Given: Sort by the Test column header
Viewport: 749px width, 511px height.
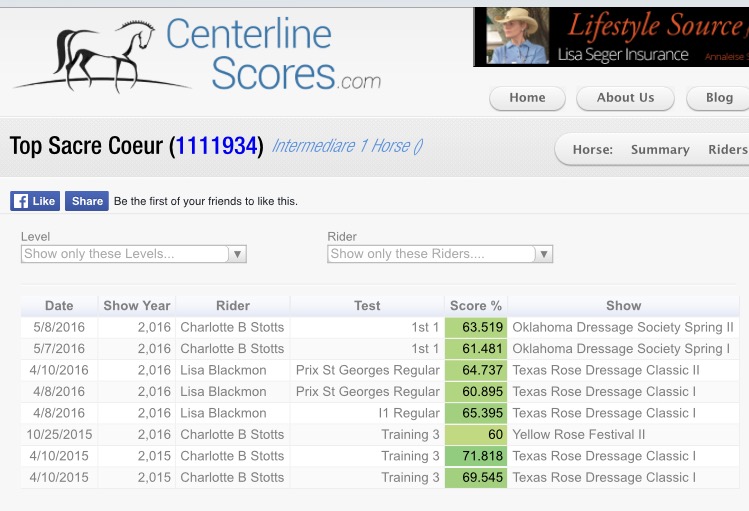Looking at the screenshot, I should point(367,306).
